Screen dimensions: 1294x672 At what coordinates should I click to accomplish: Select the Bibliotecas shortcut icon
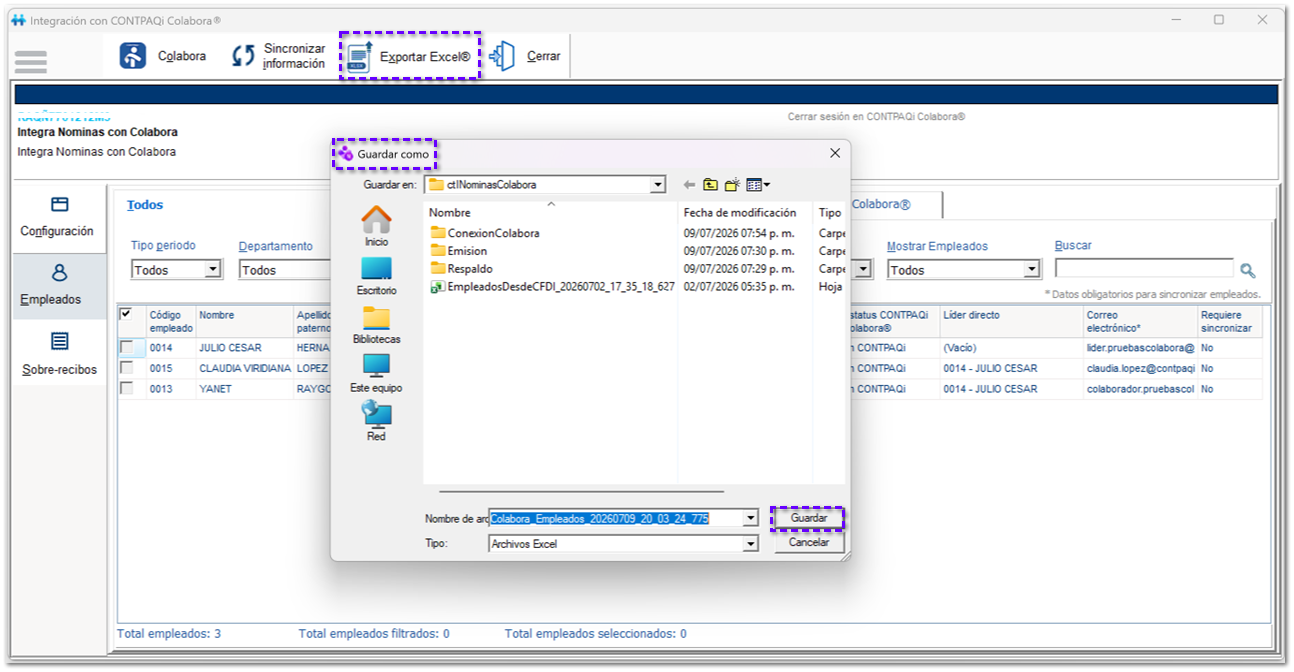[x=376, y=317]
